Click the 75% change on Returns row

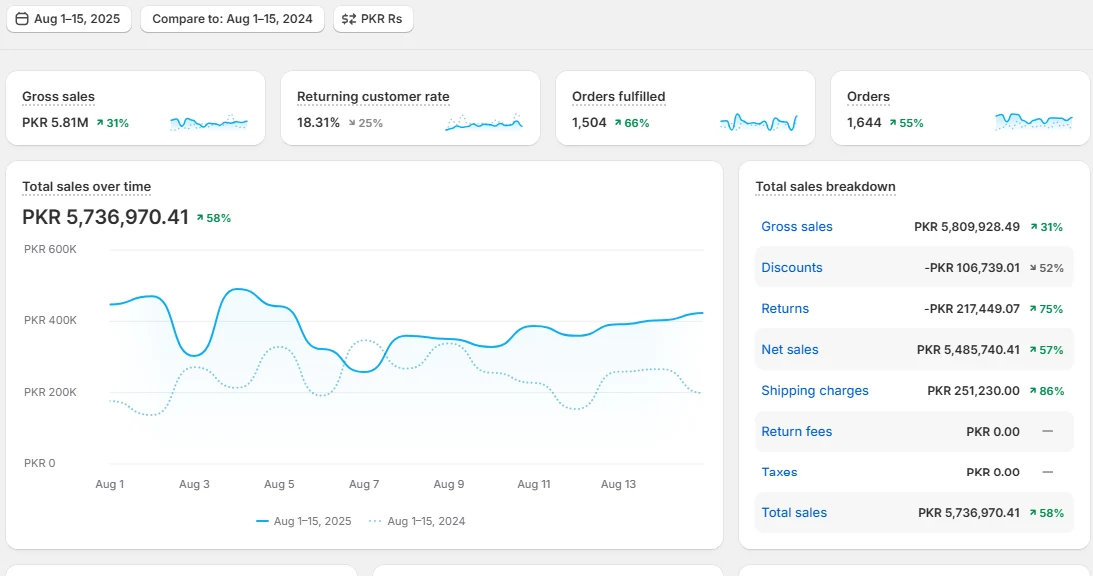point(1046,310)
